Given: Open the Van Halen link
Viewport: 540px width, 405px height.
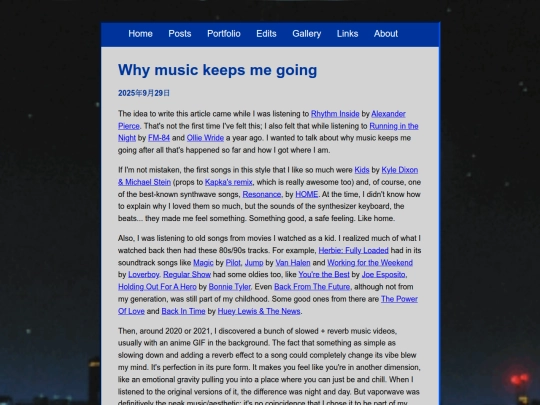Looking at the screenshot, I should pos(293,263).
